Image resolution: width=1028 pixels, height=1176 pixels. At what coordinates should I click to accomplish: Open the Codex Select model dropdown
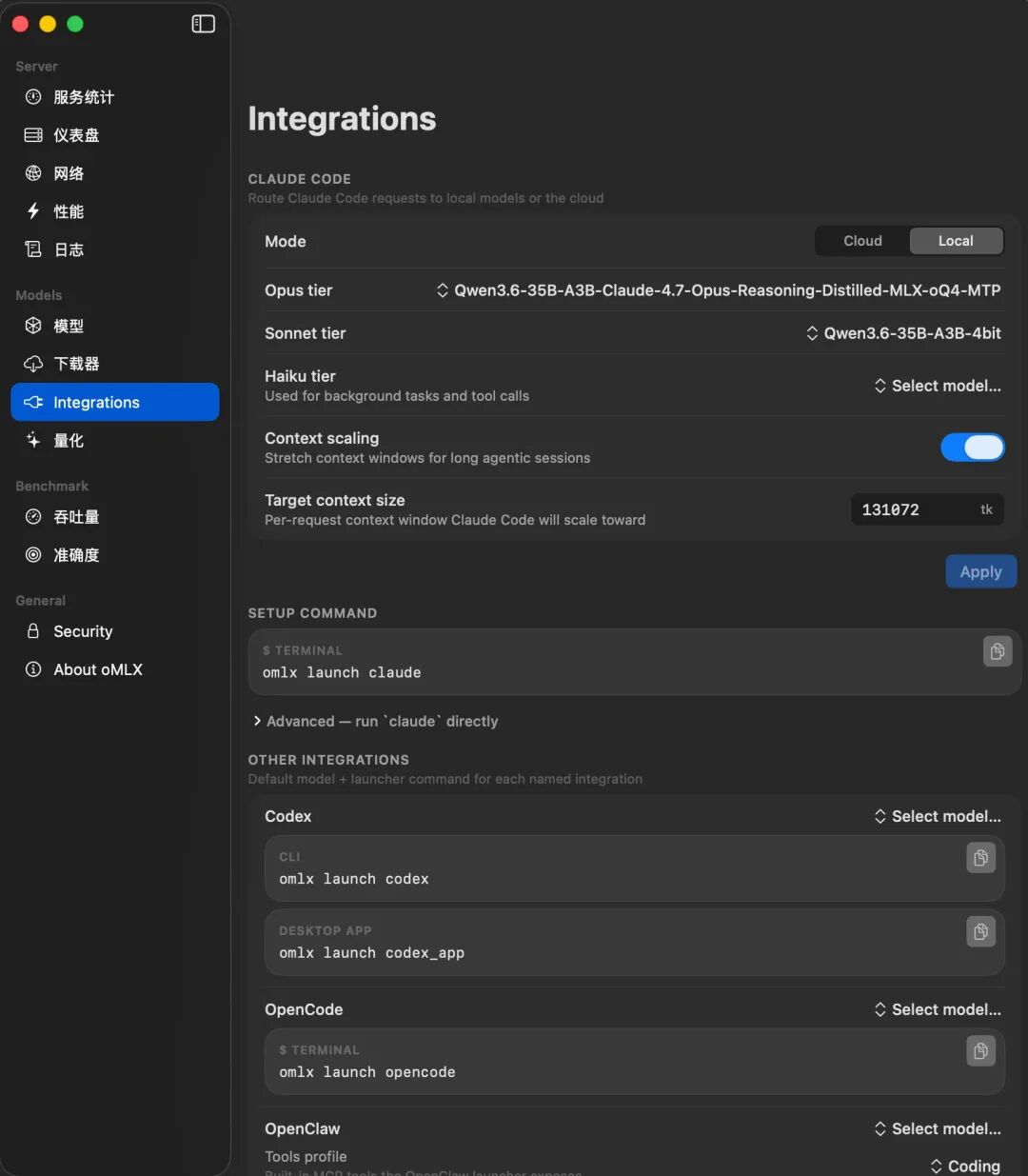tap(938, 816)
